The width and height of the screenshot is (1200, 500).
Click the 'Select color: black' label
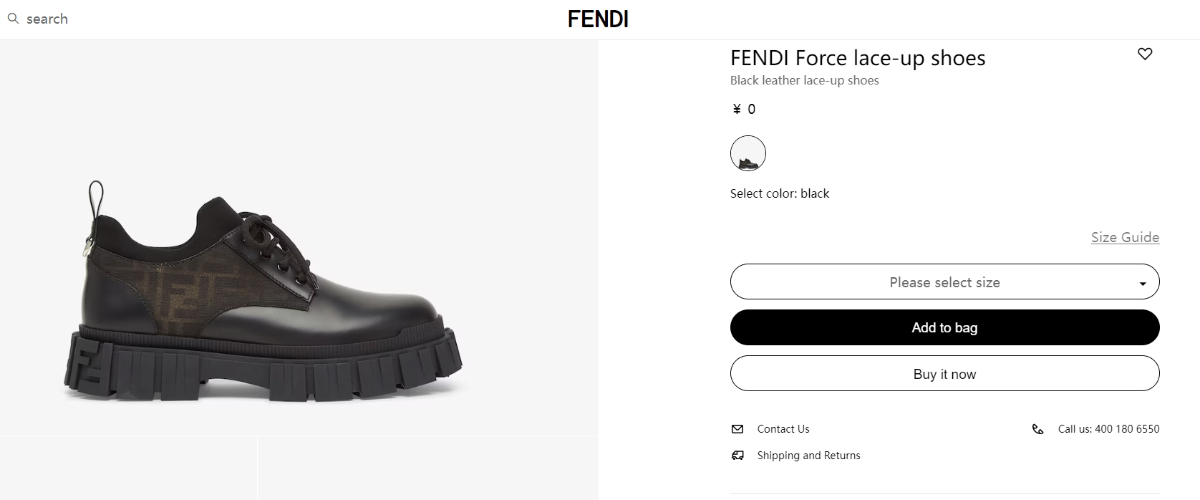click(779, 193)
